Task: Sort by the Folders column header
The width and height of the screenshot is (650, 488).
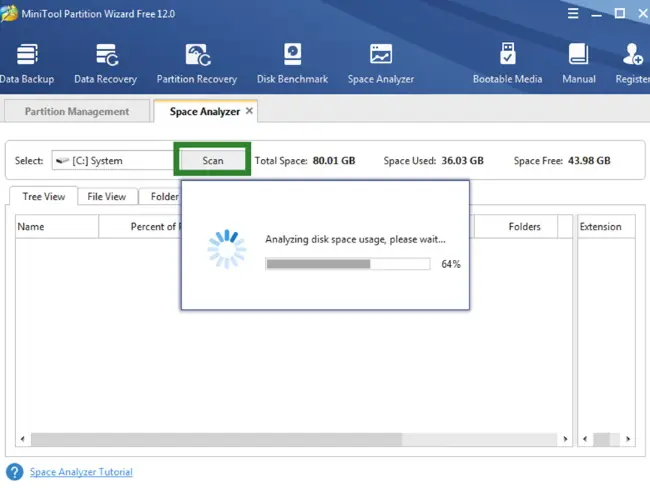Action: 516,226
